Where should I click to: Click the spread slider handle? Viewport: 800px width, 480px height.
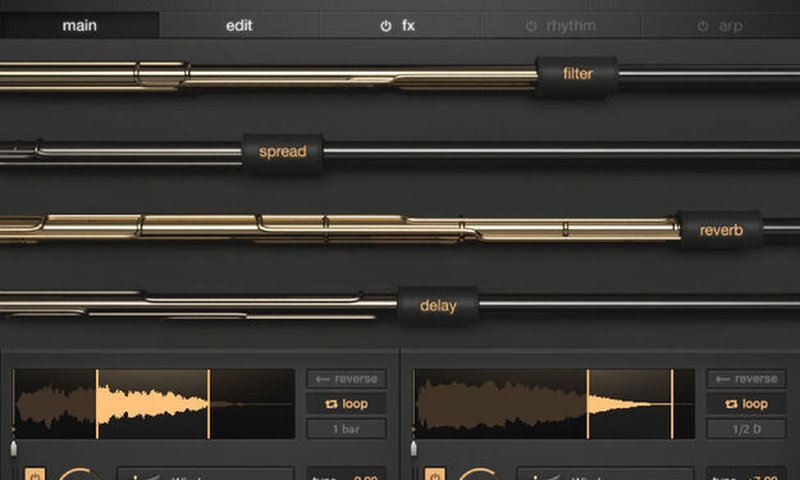(x=283, y=152)
